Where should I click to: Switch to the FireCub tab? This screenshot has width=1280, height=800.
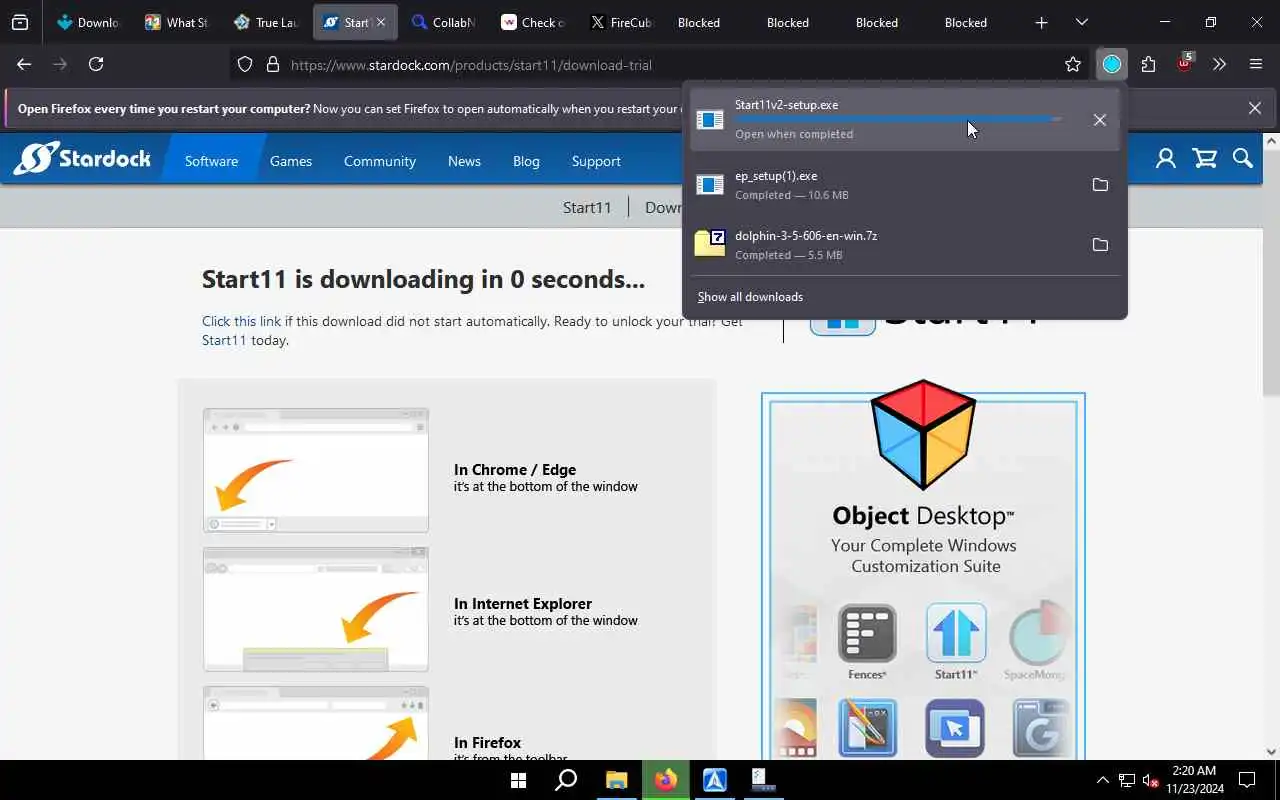coord(622,22)
